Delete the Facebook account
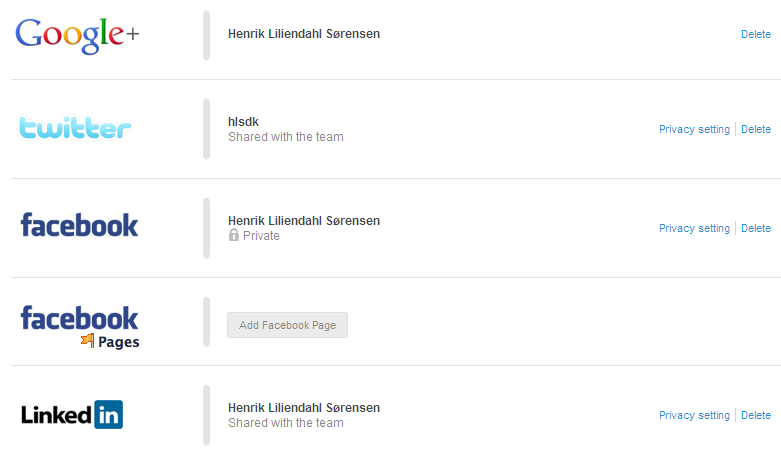The height and width of the screenshot is (453, 781). [755, 228]
